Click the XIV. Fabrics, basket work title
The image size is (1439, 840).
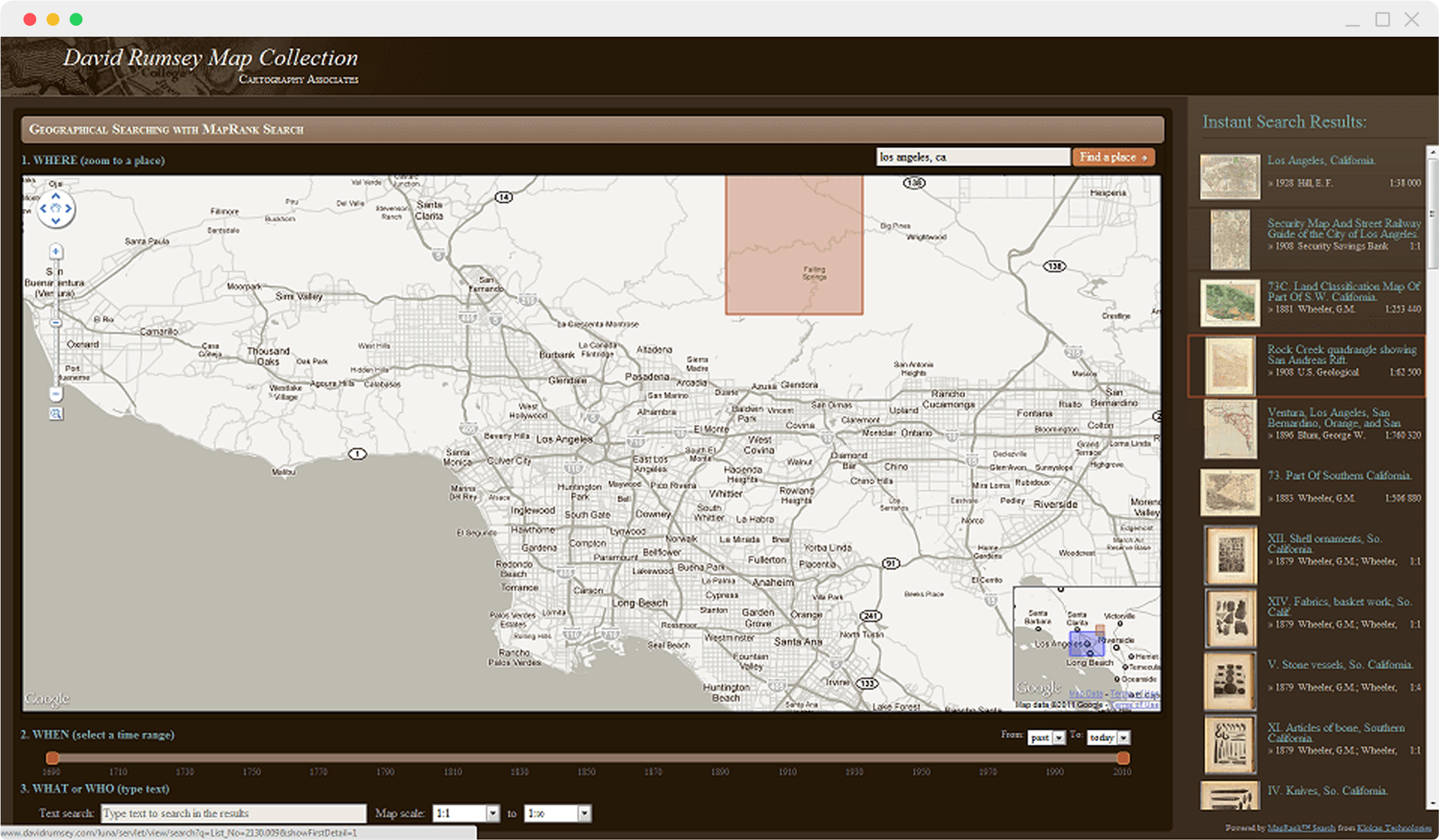click(x=1339, y=606)
